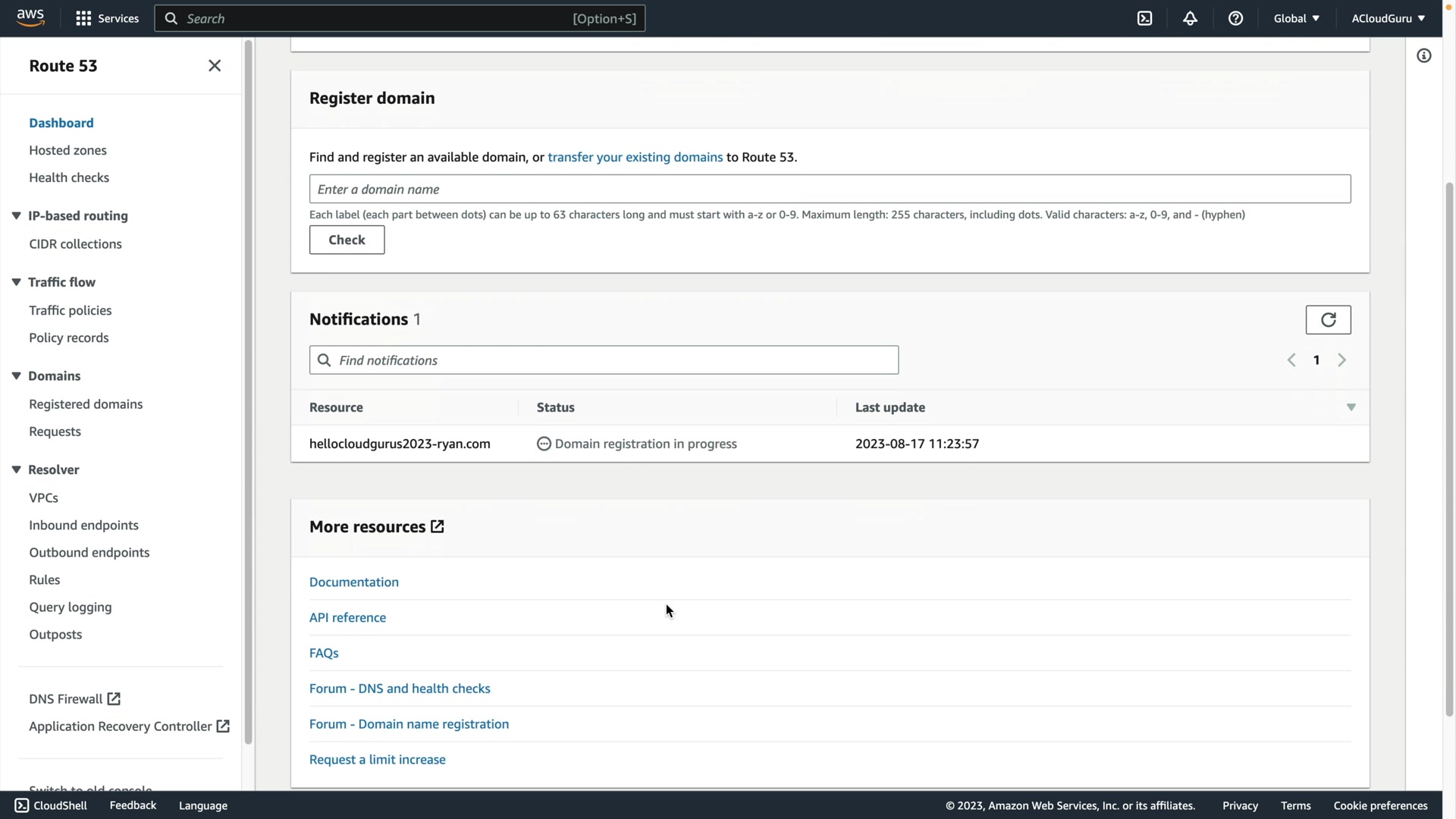Click the help question mark icon
The width and height of the screenshot is (1456, 819).
click(1235, 18)
